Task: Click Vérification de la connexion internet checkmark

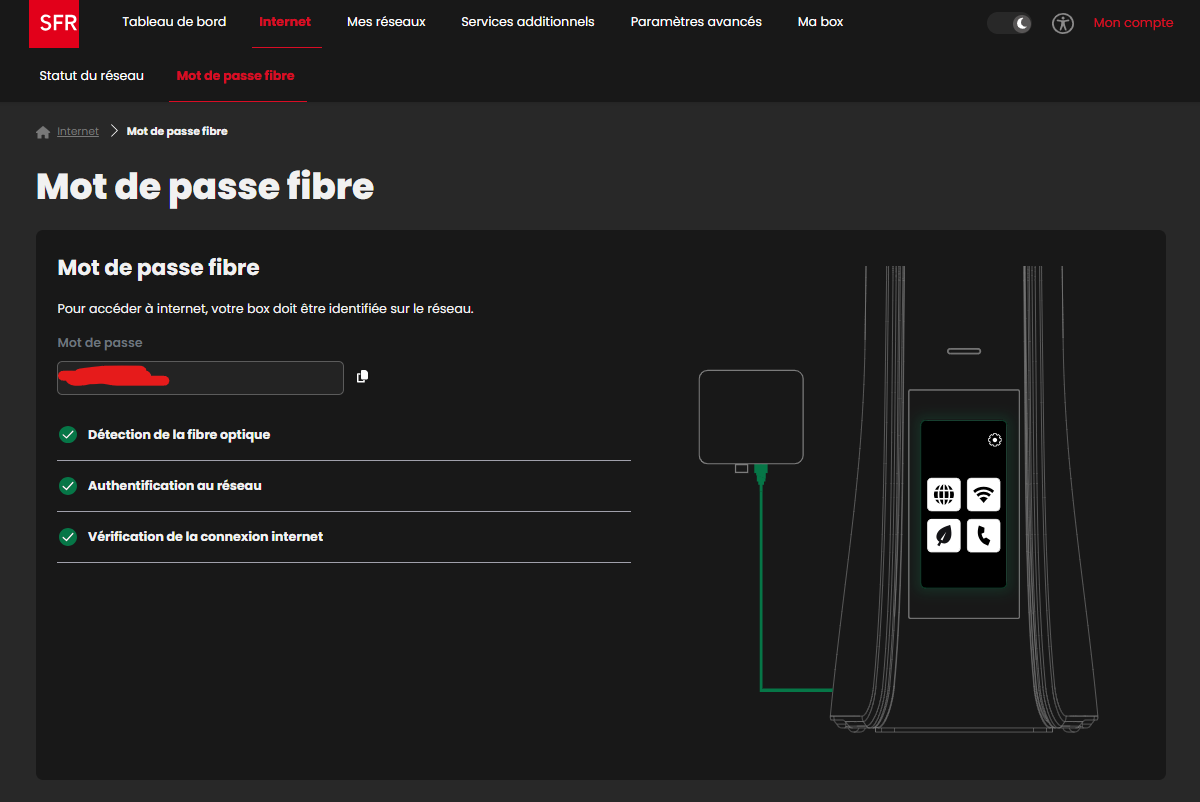Action: tap(68, 537)
